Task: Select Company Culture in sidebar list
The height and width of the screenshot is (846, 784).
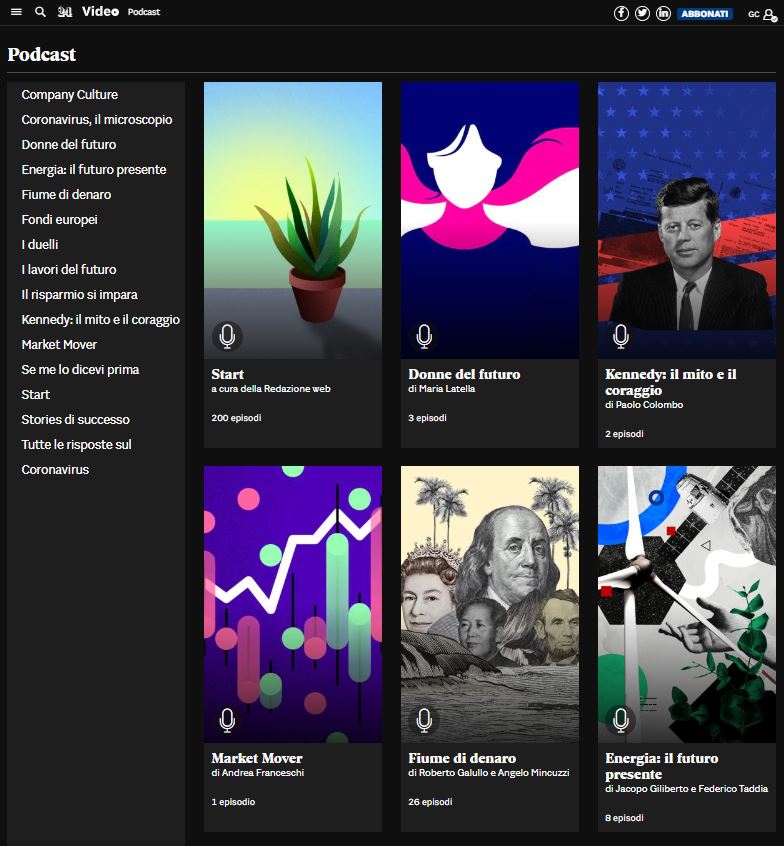Action: point(70,94)
